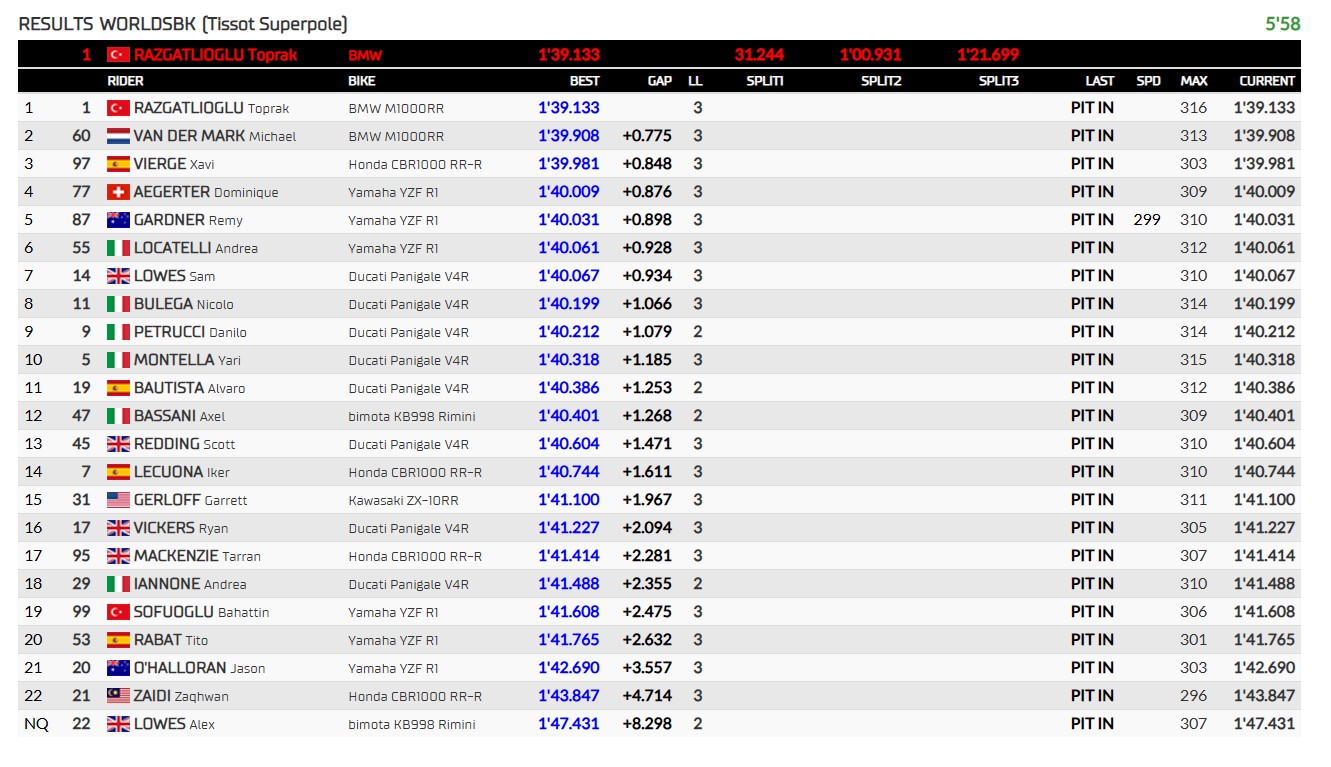The height and width of the screenshot is (767, 1331).
Task: Click the Italian flag next to LOCATELLI
Action: coord(118,248)
